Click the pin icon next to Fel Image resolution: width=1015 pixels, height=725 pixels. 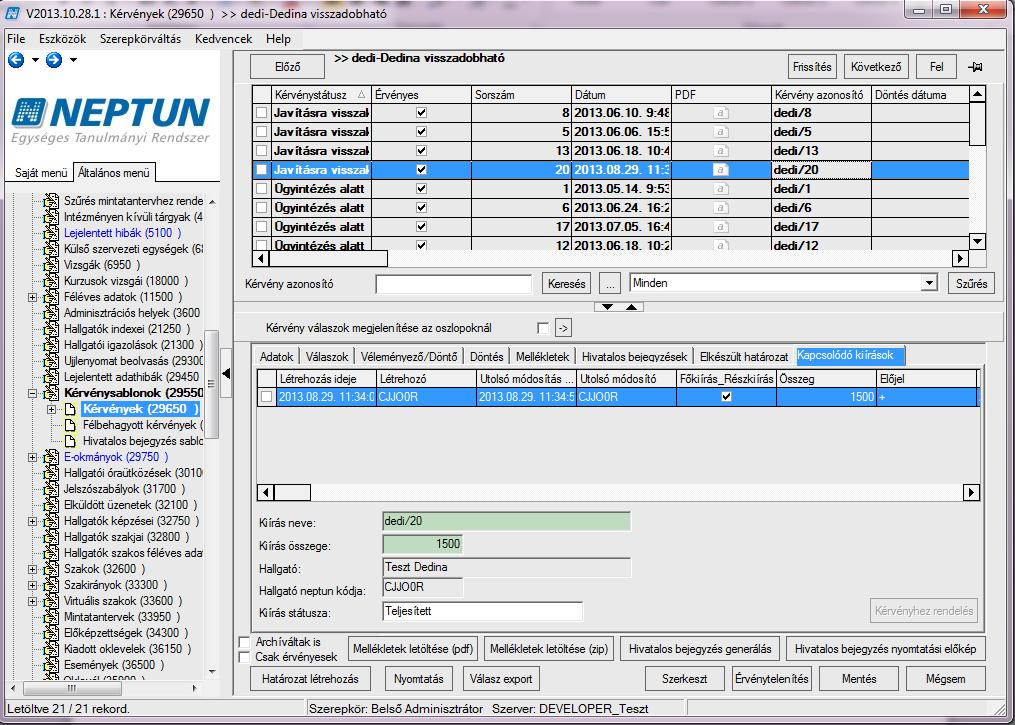976,67
